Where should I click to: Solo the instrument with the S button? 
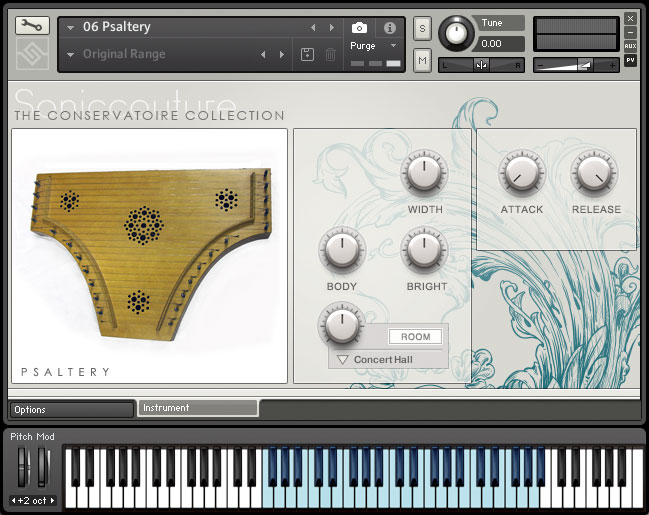click(x=422, y=29)
